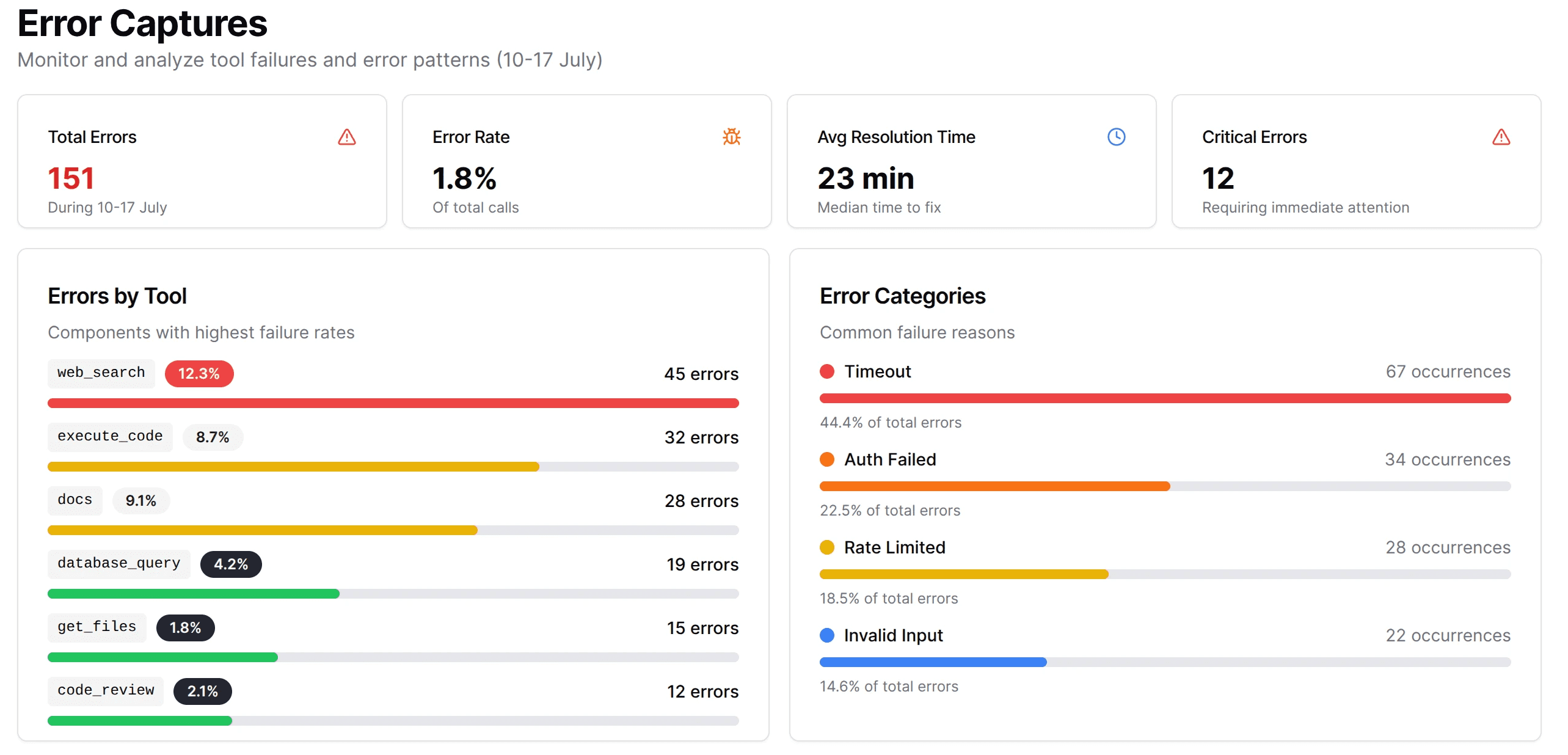Click the web_search red progress bar

[x=393, y=403]
